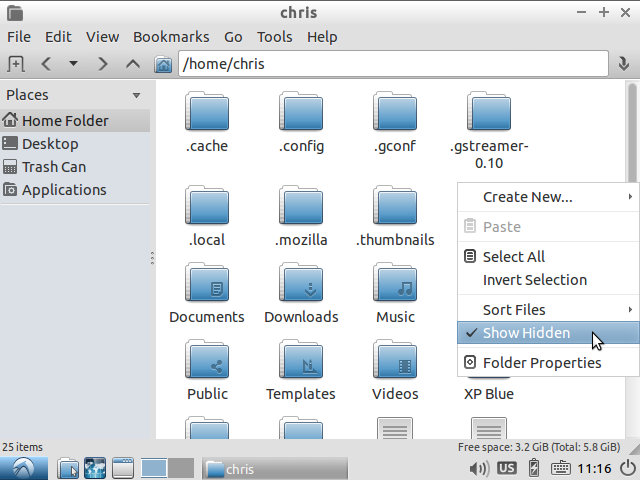Switch to the second virtual desktop

181,468
